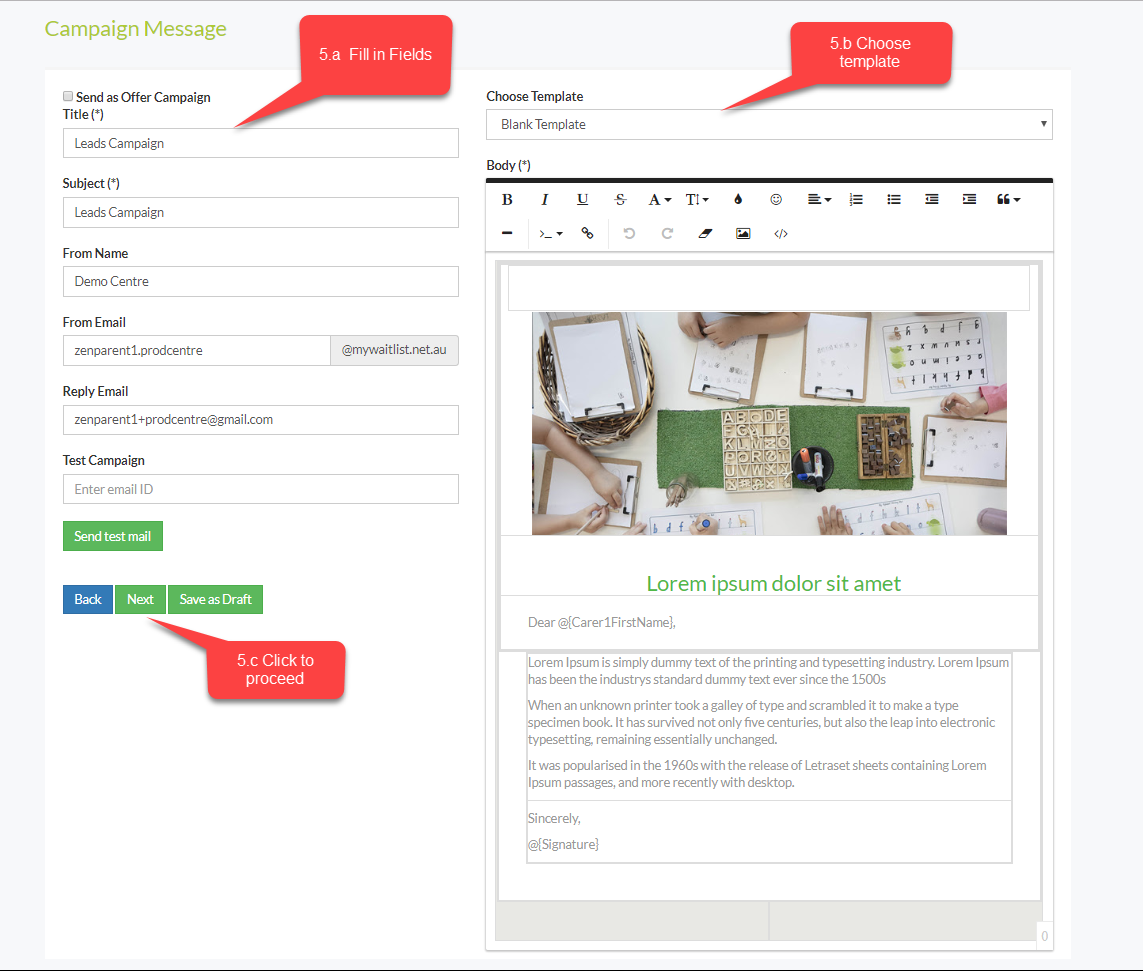Open the special code dropdown
The height and width of the screenshot is (971, 1143).
coord(550,233)
